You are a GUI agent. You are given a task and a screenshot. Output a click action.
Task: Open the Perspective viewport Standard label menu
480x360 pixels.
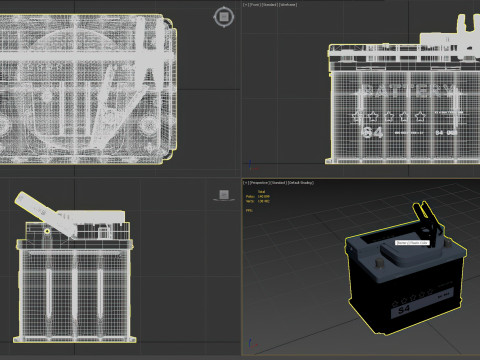coord(278,183)
